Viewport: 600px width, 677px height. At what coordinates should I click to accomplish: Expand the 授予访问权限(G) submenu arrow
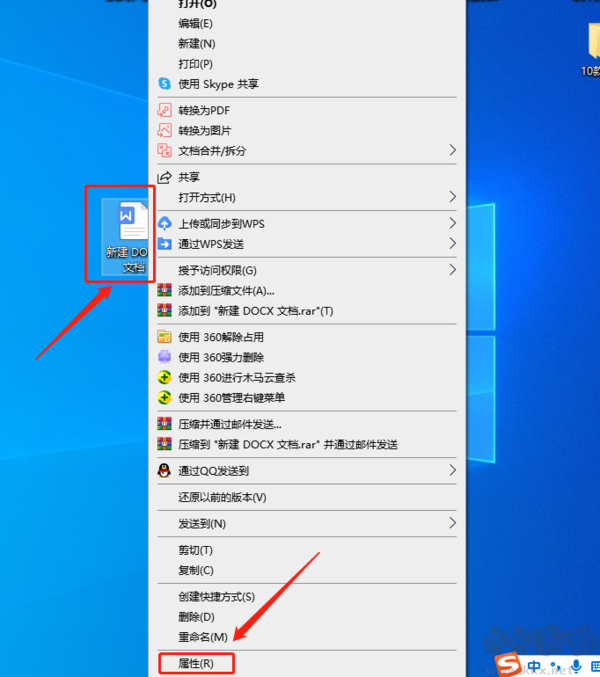coord(452,270)
